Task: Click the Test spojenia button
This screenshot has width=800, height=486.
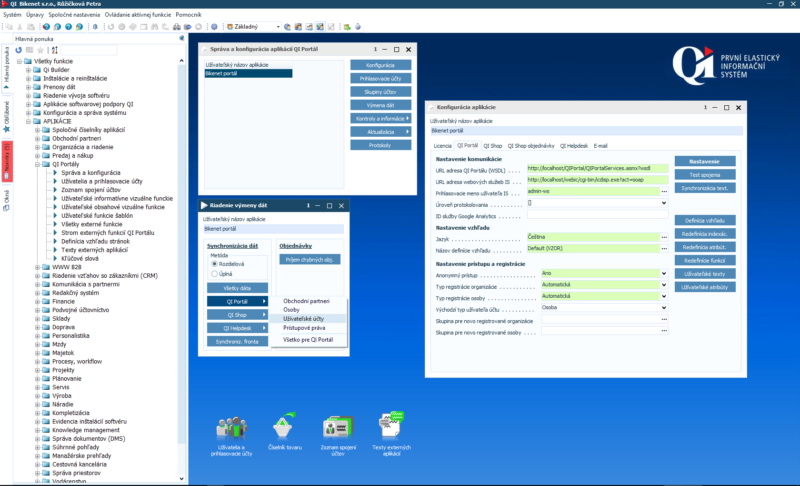Action: pyautogui.click(x=705, y=174)
